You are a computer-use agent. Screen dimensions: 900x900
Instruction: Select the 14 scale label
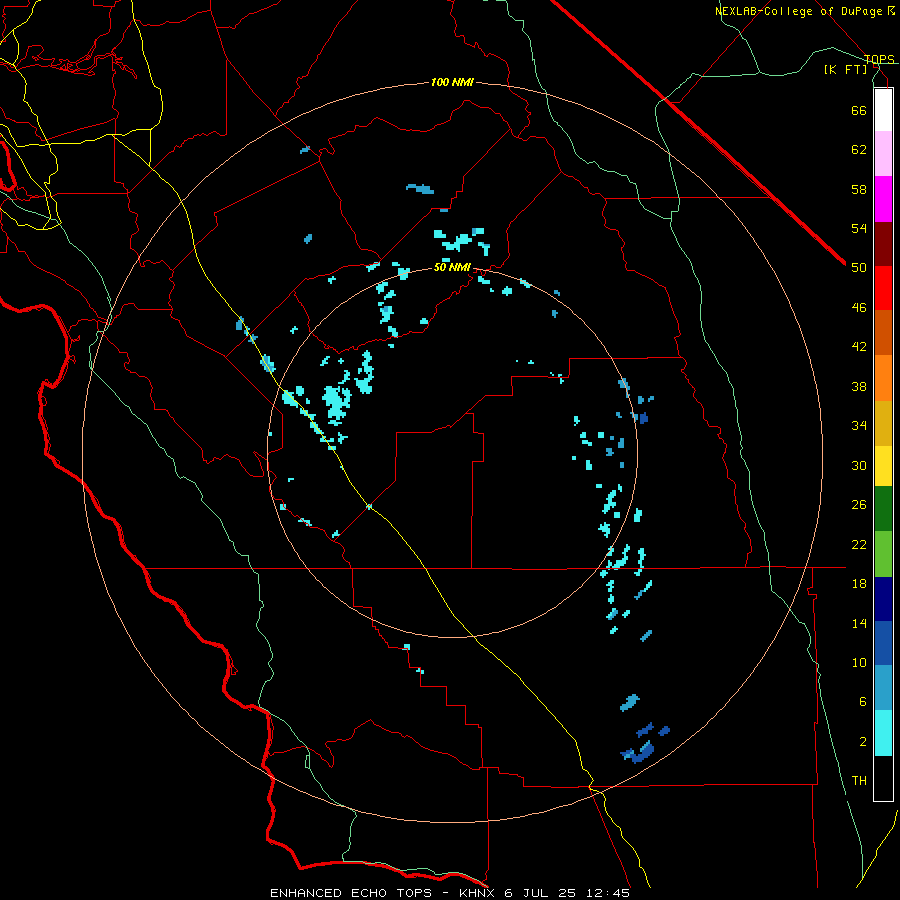pos(859,623)
